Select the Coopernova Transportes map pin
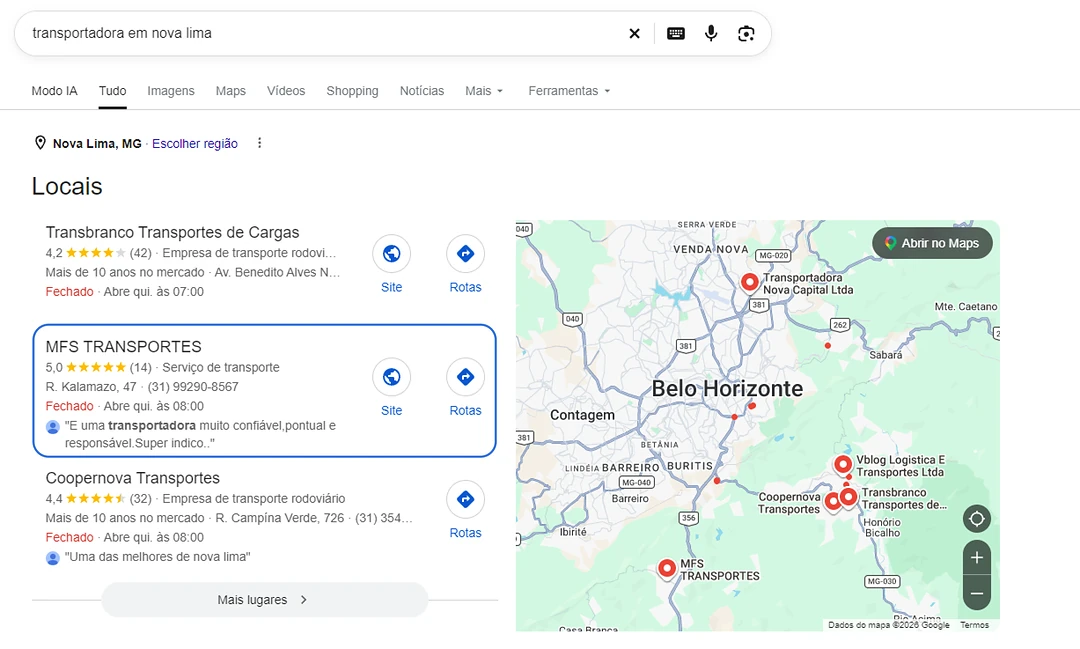The width and height of the screenshot is (1080, 649). pyautogui.click(x=832, y=502)
